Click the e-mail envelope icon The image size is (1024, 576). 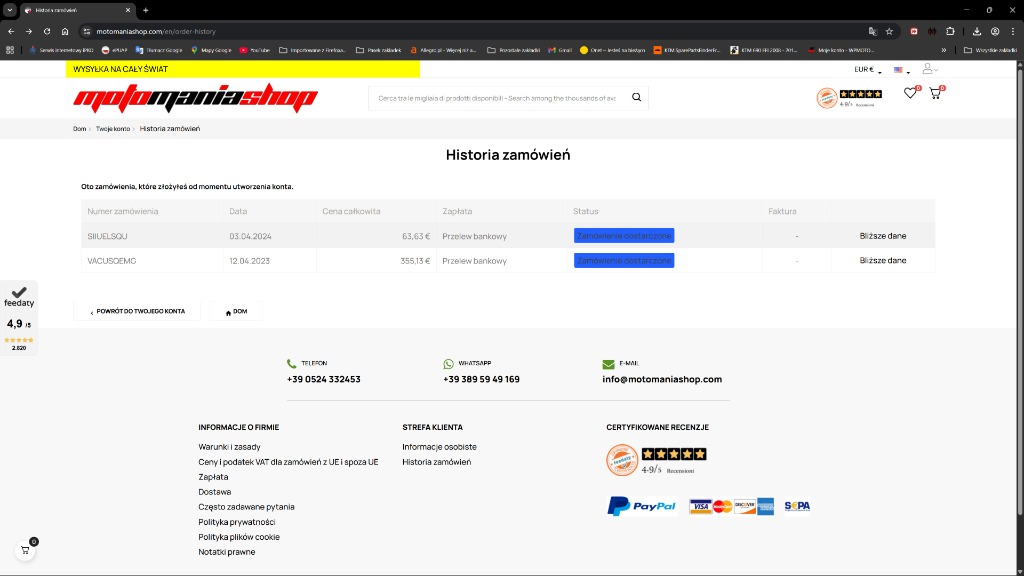(x=608, y=364)
